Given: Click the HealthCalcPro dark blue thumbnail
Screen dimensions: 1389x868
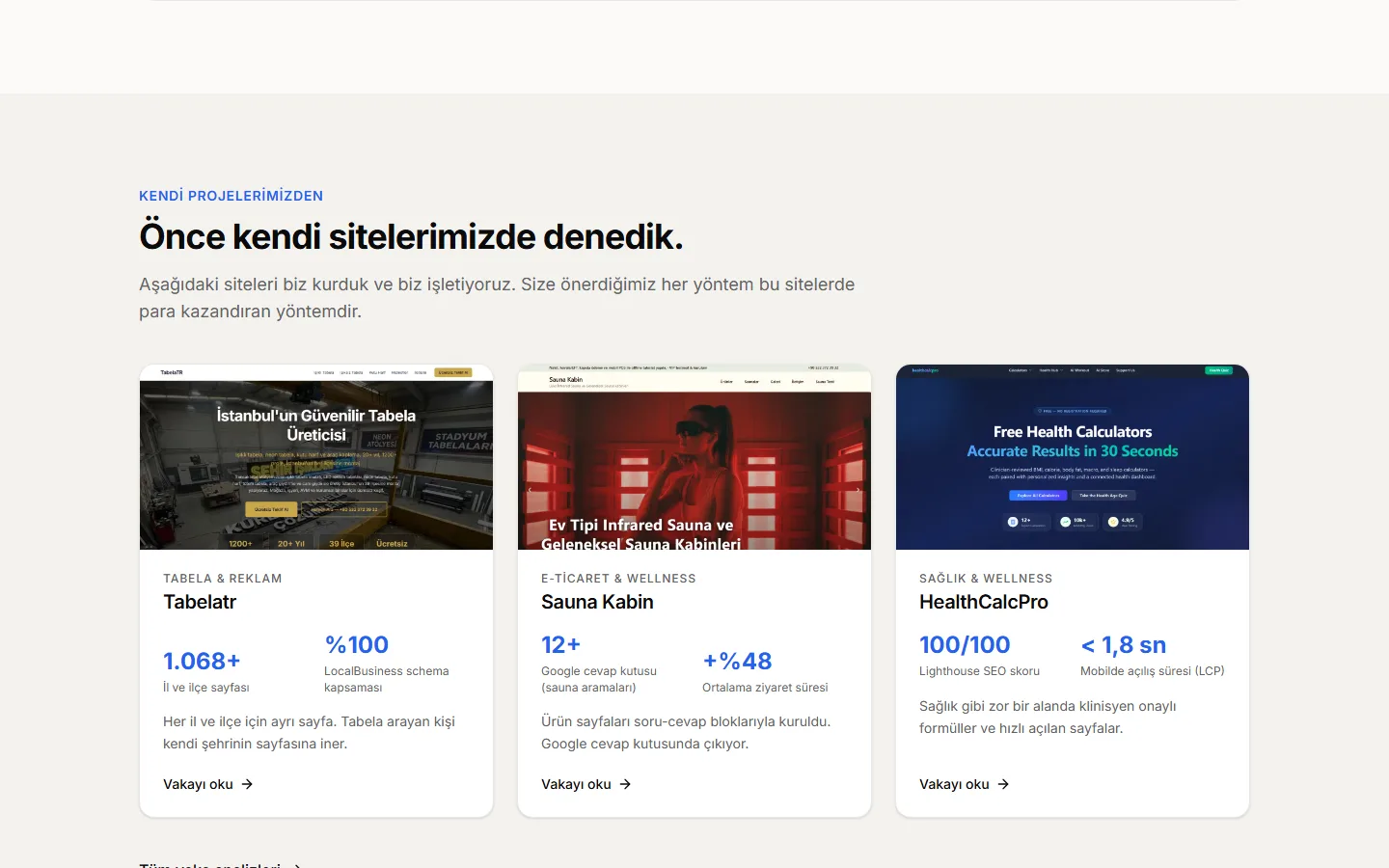Looking at the screenshot, I should tap(1073, 457).
